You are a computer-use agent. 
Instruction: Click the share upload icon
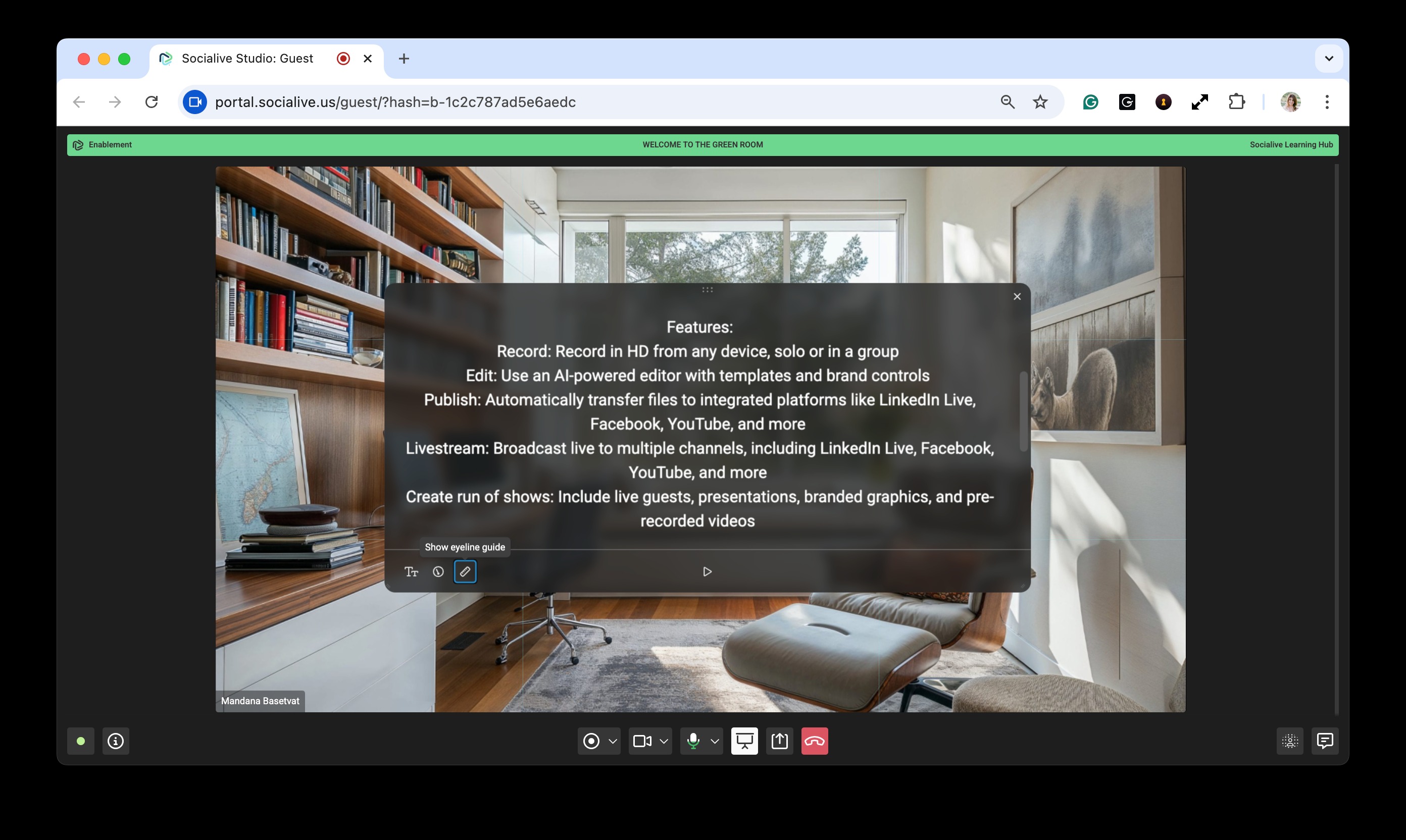pyautogui.click(x=780, y=741)
